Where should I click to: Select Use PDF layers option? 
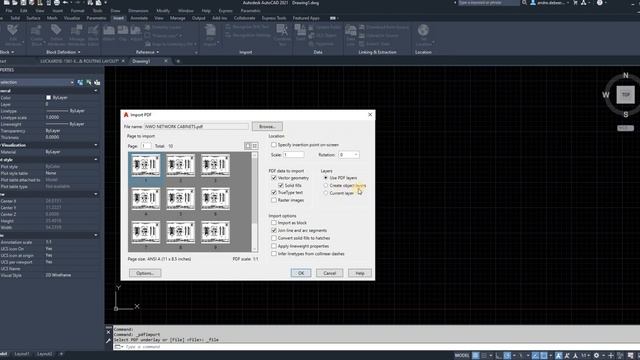326,178
